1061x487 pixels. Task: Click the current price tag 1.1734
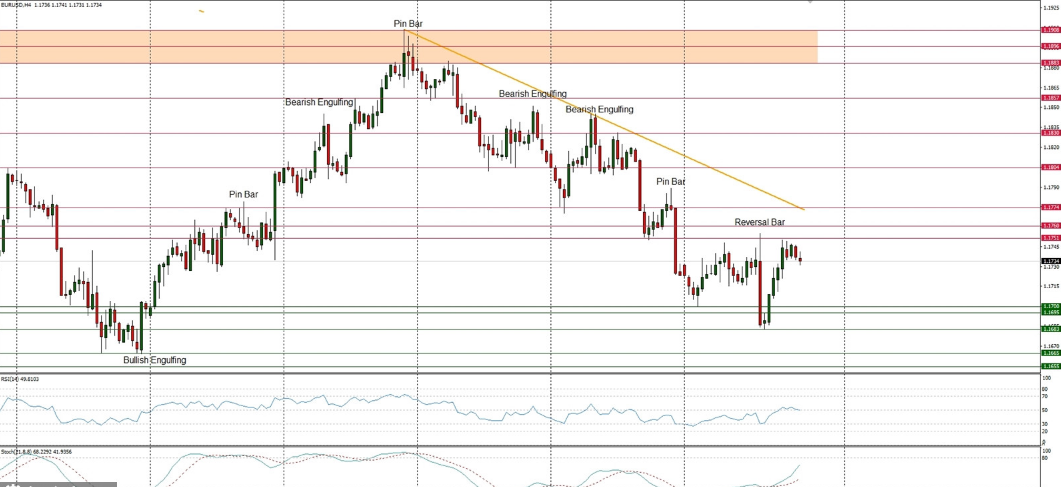click(x=1050, y=261)
